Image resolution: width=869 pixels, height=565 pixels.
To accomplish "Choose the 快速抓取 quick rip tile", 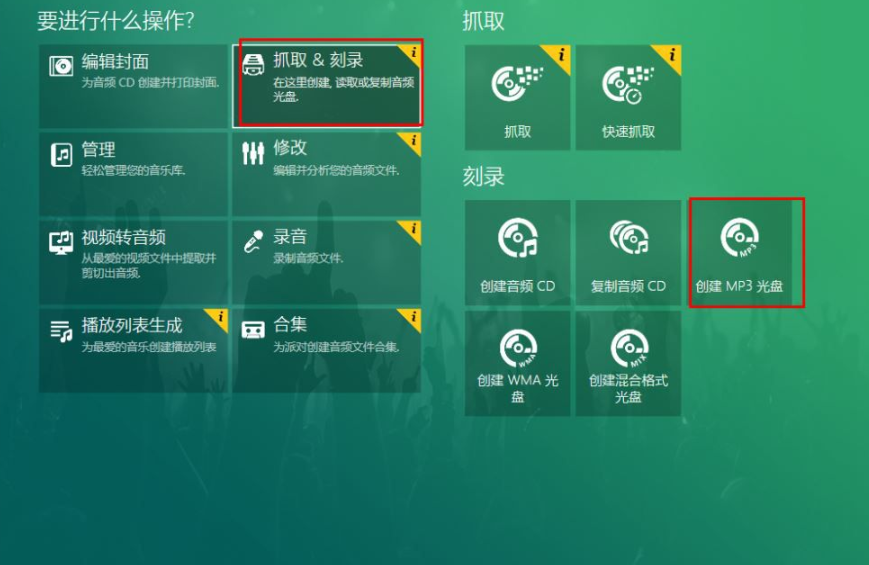I will pyautogui.click(x=628, y=97).
